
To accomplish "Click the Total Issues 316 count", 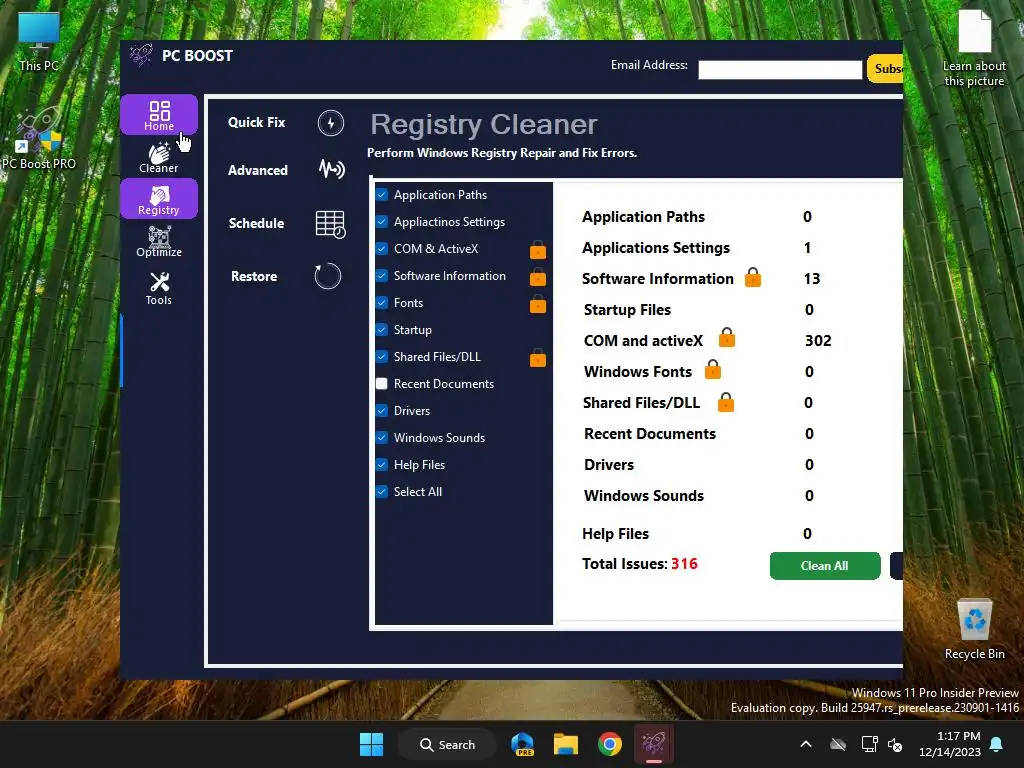I will coord(684,564).
